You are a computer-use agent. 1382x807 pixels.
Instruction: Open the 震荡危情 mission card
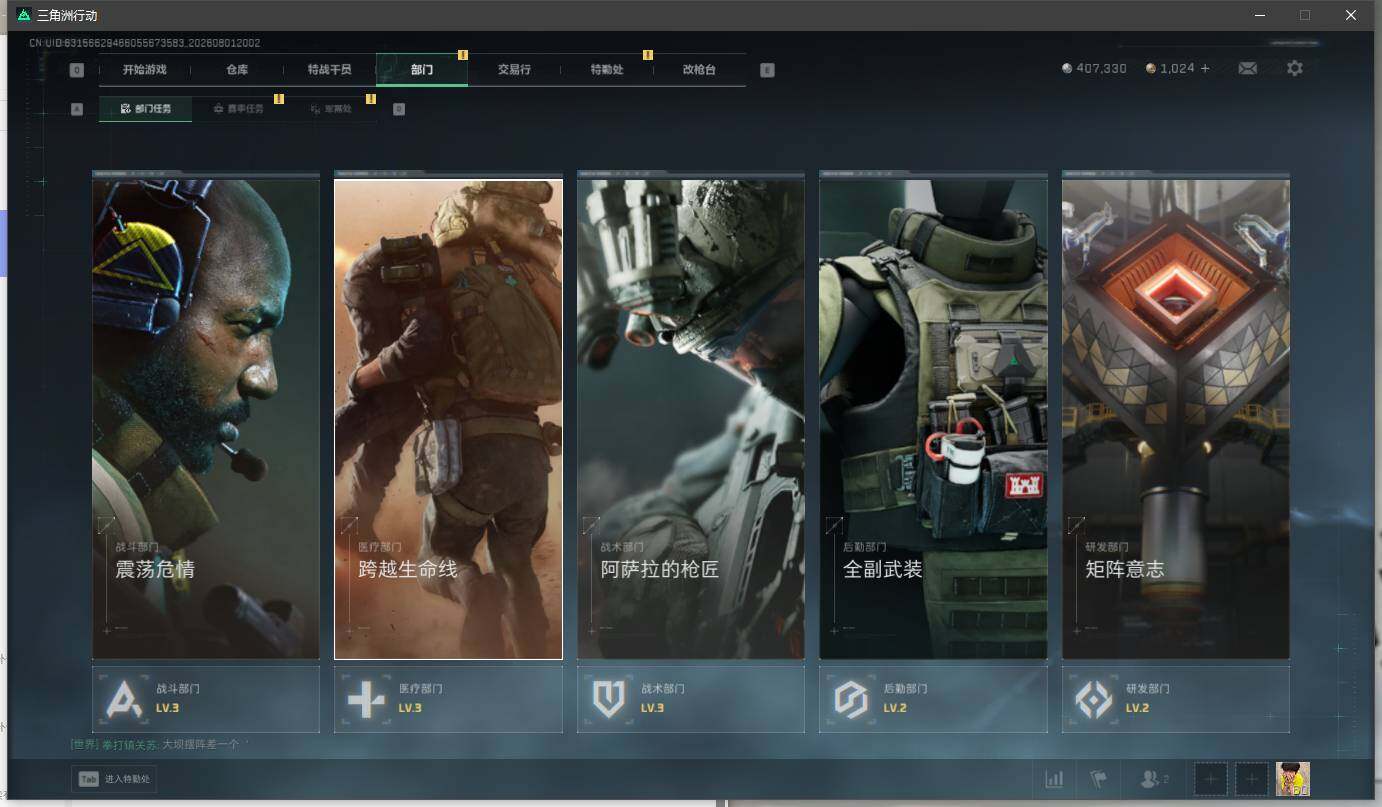coord(206,418)
